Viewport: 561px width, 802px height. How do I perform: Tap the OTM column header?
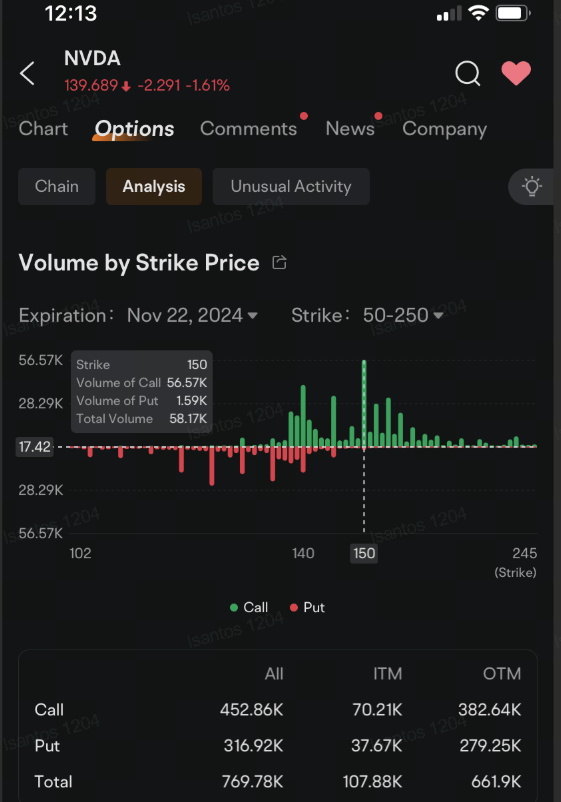(x=502, y=674)
